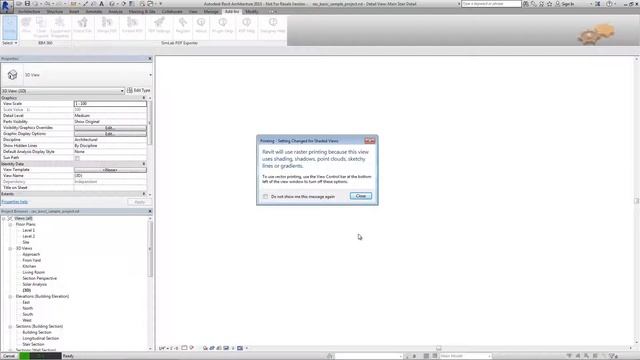Screen dimensions: 640x360
Task: Select the Stair Section in Project Browser
Action: 33,344
